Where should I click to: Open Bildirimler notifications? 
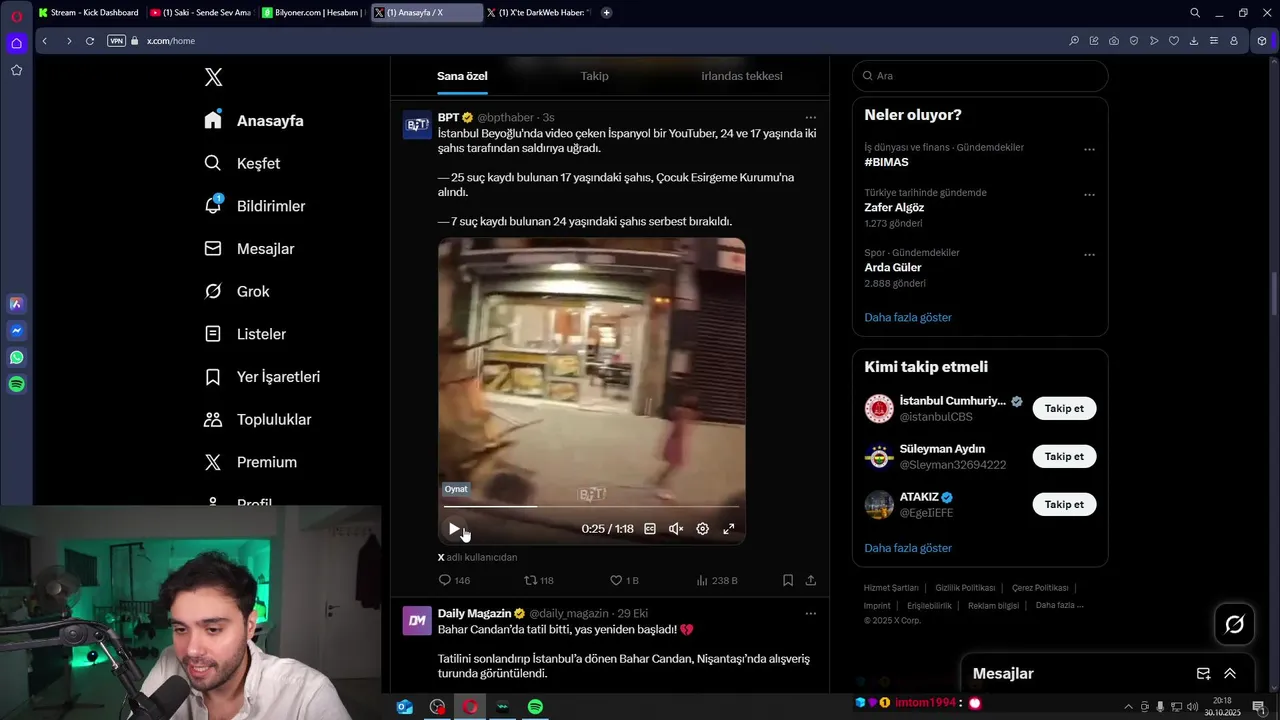coord(254,206)
